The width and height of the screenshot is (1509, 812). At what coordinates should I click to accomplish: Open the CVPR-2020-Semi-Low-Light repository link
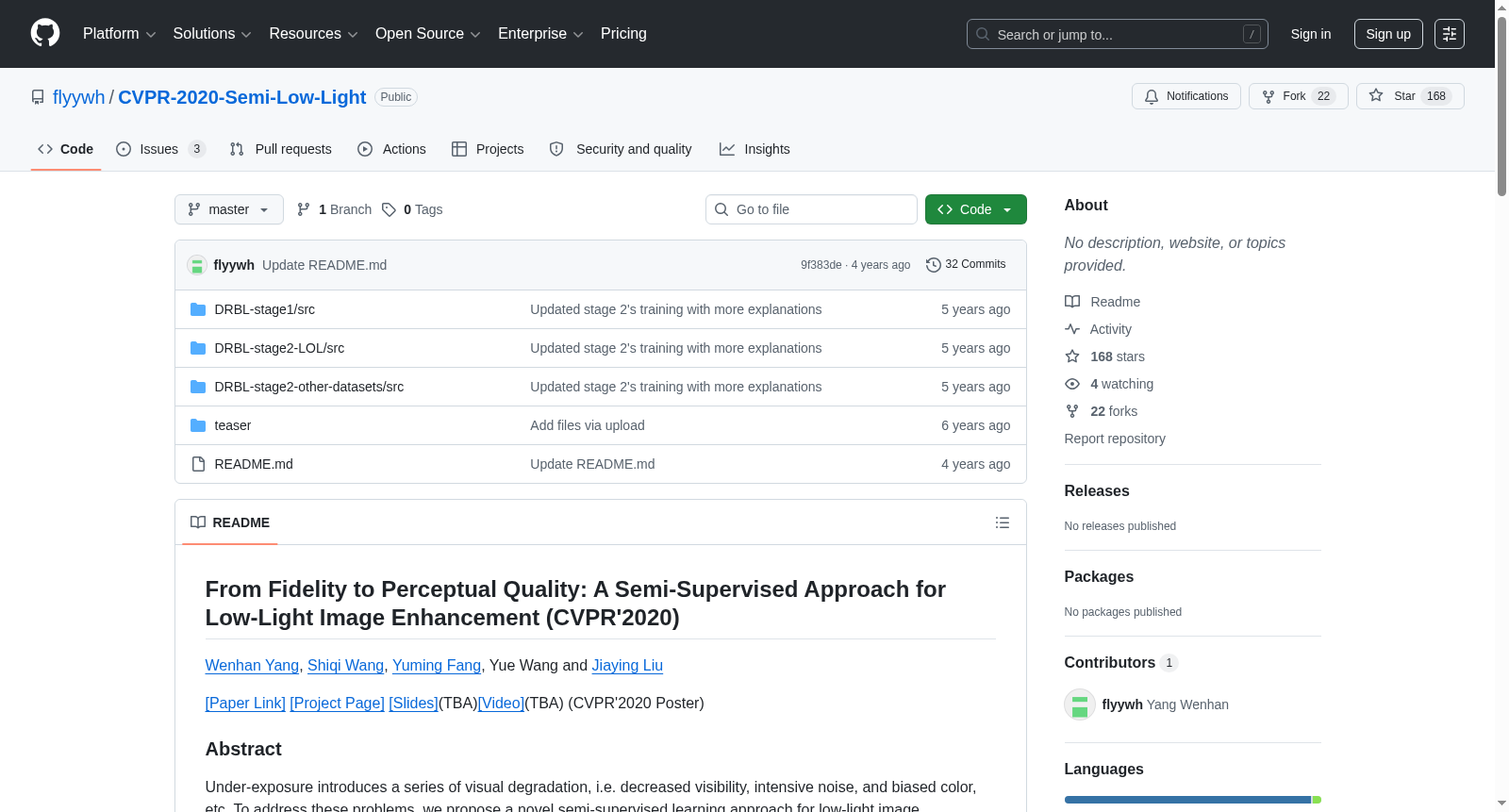pyautogui.click(x=241, y=97)
